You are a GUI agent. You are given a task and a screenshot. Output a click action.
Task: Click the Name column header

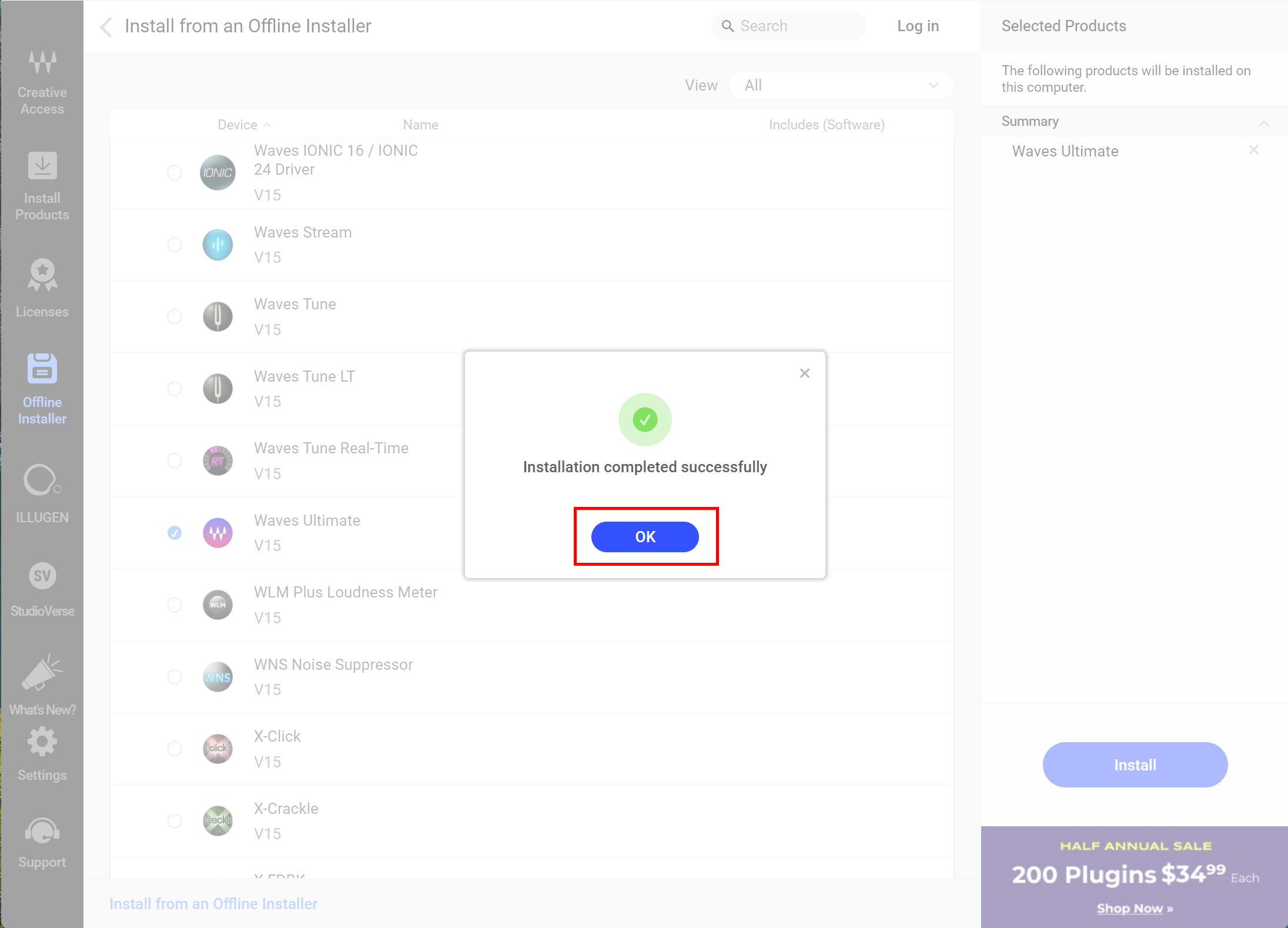pyautogui.click(x=420, y=125)
